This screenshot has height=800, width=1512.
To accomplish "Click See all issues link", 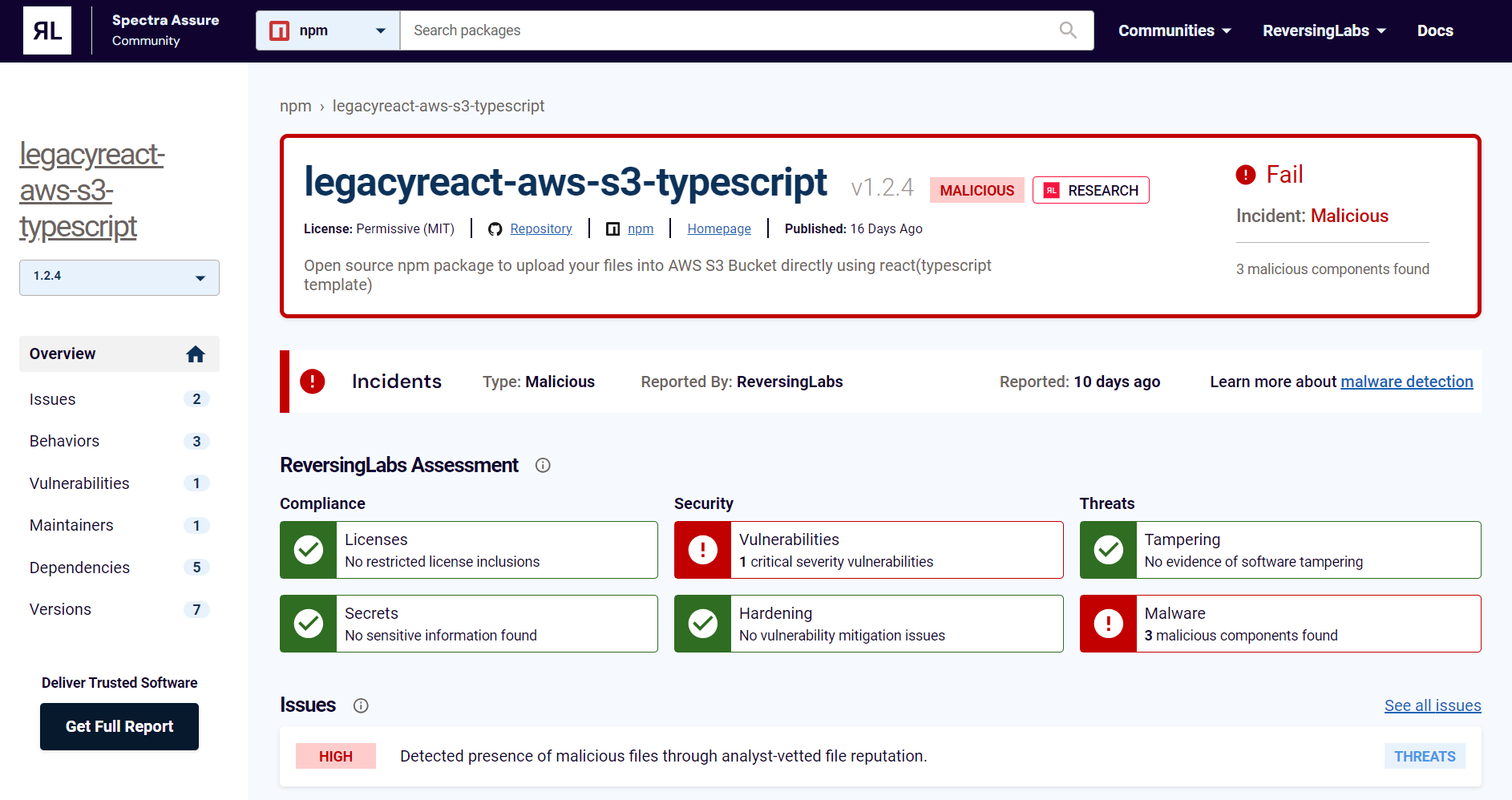I will 1433,705.
